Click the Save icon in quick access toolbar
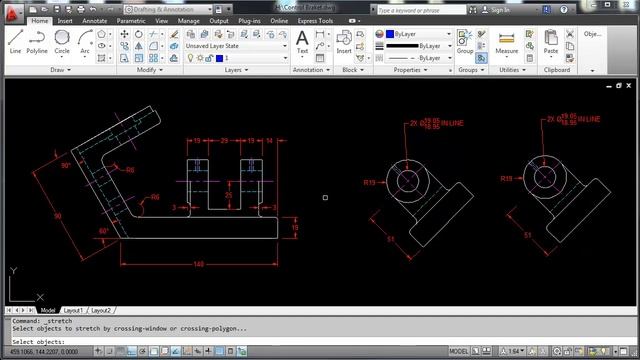Viewport: 640px width, 360px height. pos(57,9)
